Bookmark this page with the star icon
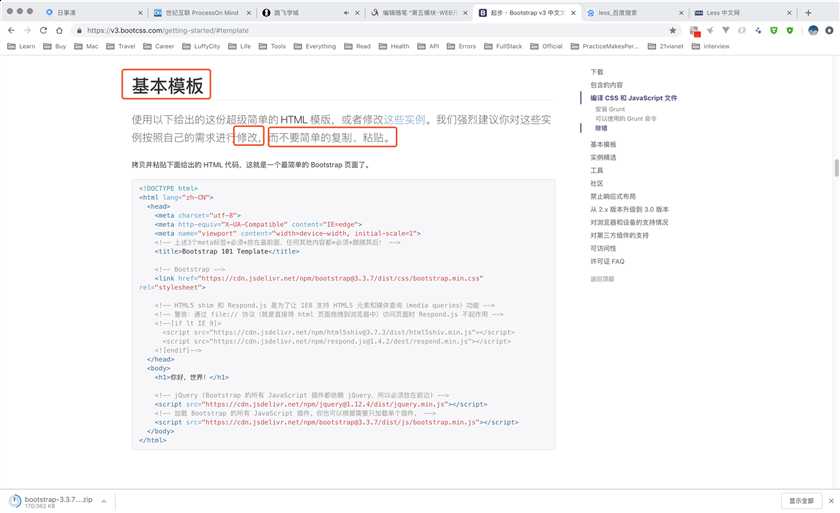840x513 pixels. (673, 31)
